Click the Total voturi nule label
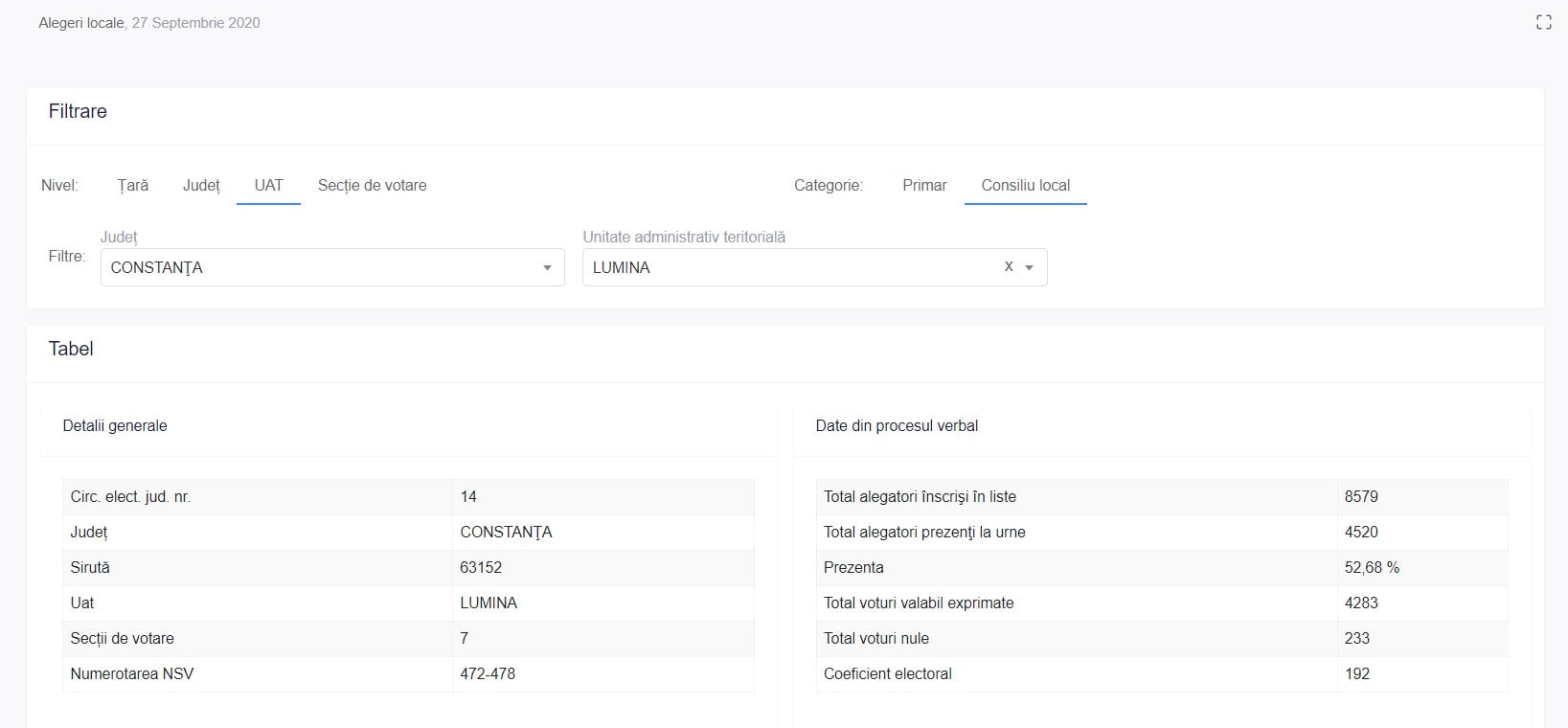Screen dimensions: 1568x728 (876, 638)
